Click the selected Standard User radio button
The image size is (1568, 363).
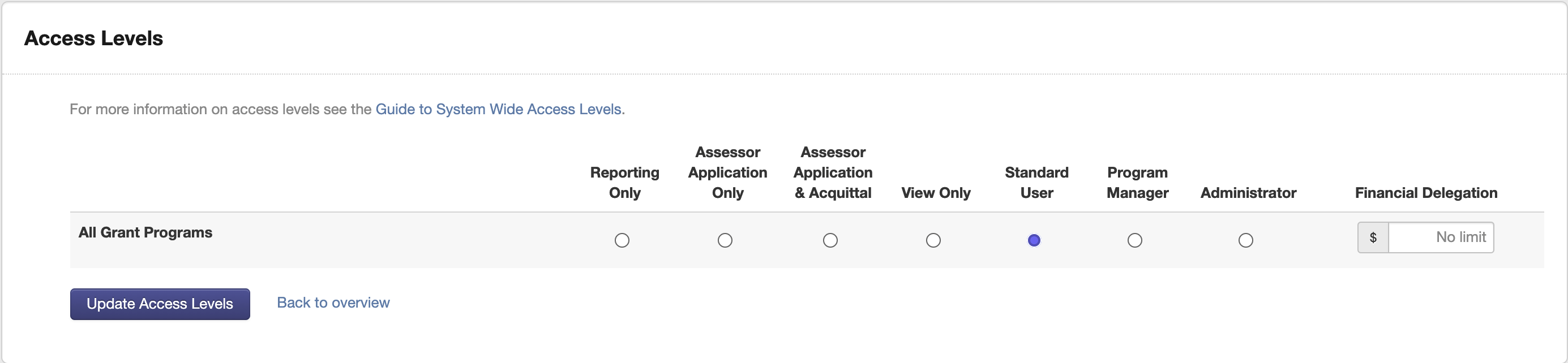pos(1034,240)
